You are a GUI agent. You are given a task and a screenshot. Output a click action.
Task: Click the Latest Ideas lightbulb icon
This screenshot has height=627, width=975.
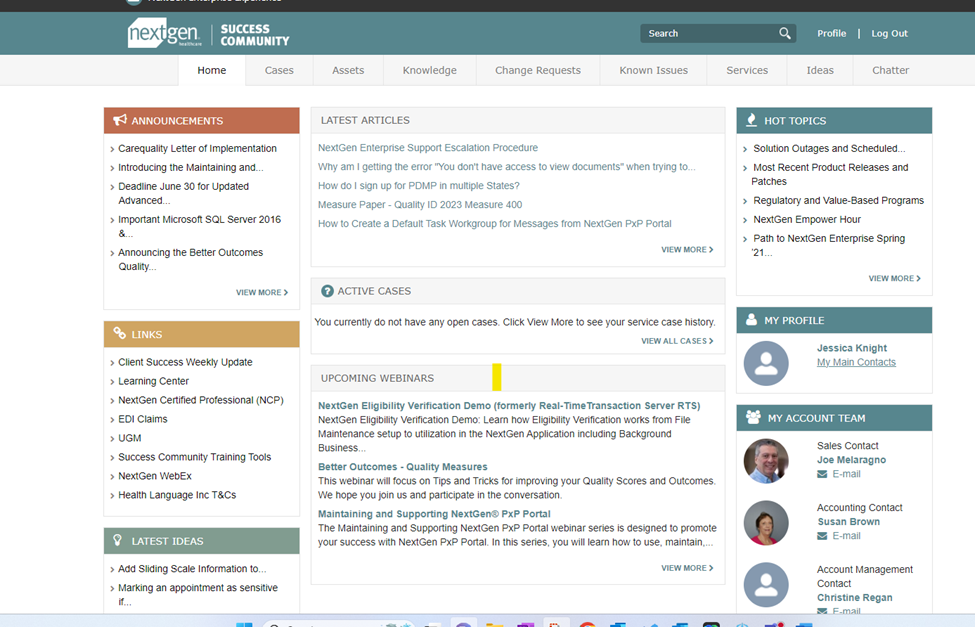click(119, 541)
